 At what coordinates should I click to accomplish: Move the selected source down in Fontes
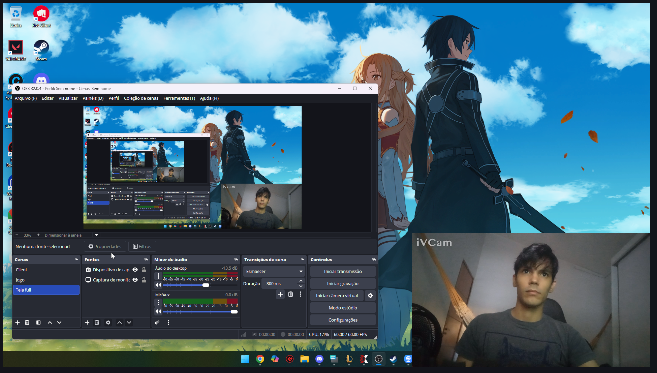pyautogui.click(x=129, y=322)
